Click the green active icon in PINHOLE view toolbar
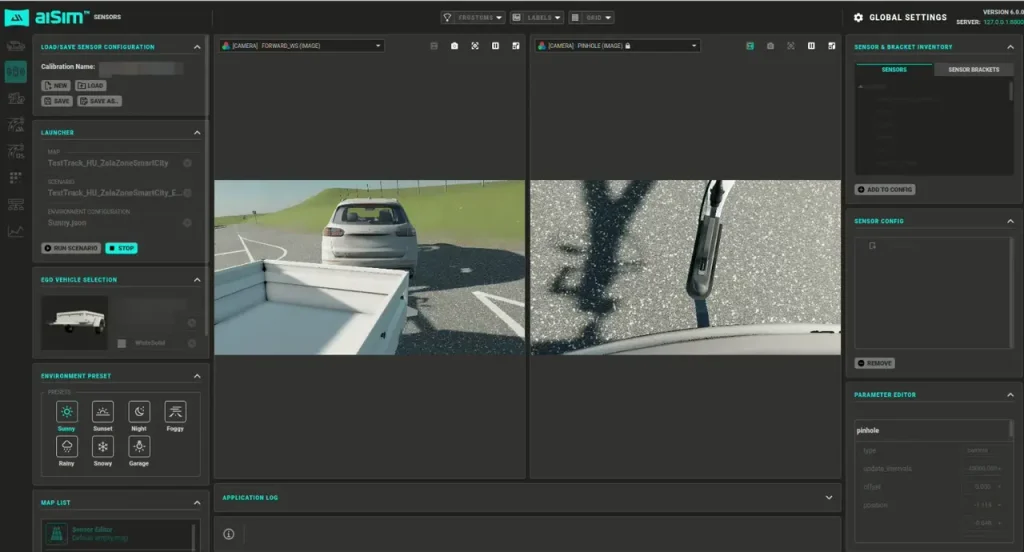 750,46
